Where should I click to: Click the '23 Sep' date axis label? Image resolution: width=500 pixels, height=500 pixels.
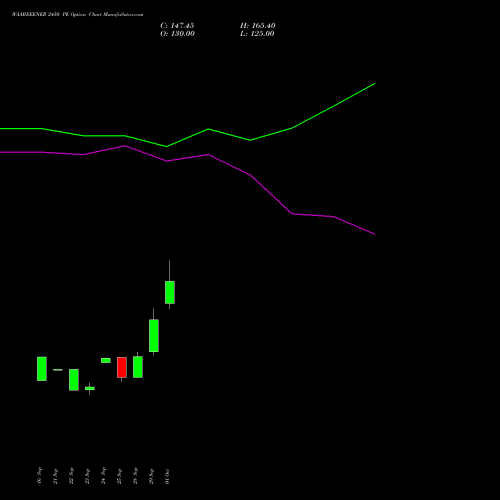[87, 476]
